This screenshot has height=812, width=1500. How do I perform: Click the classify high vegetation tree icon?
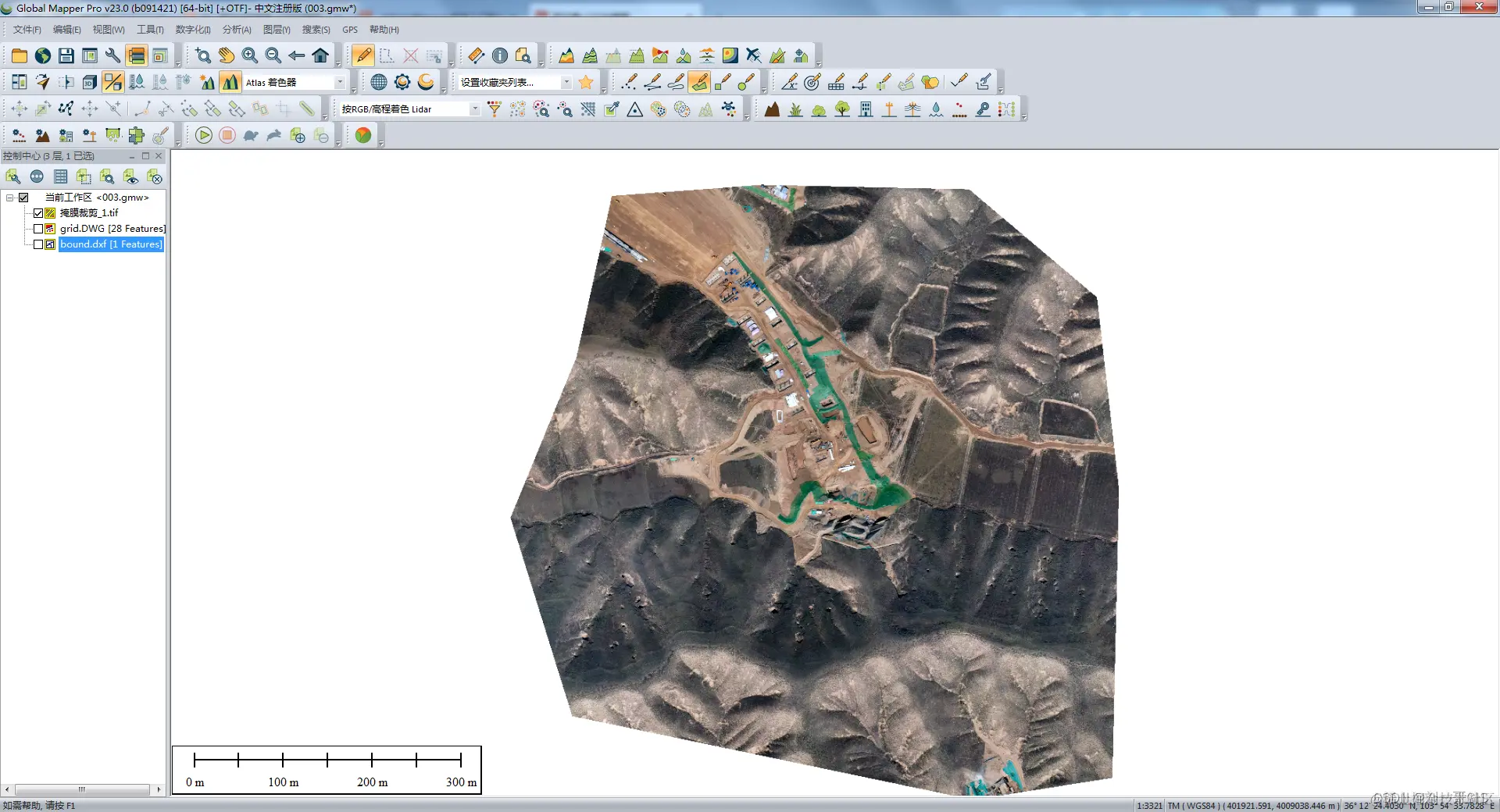tap(842, 109)
